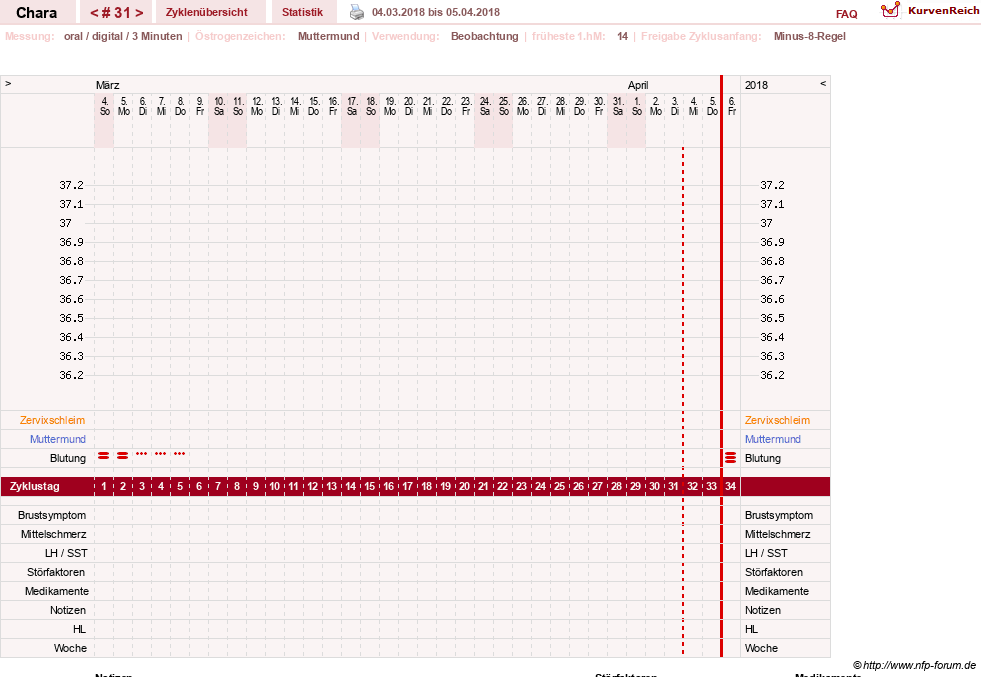Click the bleeding mark on cycle day 34
This screenshot has width=981, height=677.
point(730,458)
